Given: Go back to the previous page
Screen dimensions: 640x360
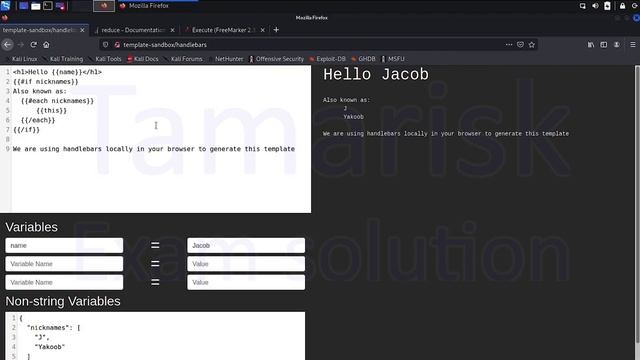Looking at the screenshot, I should [8, 45].
